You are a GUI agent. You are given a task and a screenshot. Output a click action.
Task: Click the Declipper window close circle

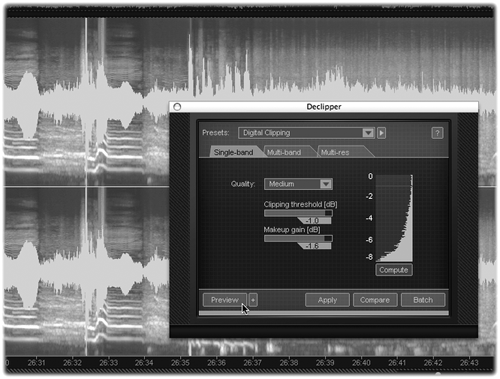tap(177, 107)
